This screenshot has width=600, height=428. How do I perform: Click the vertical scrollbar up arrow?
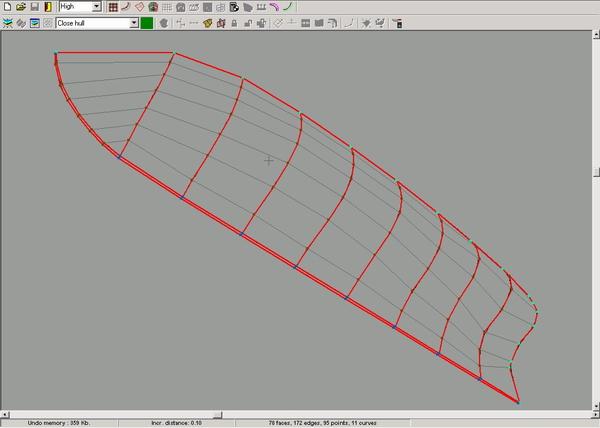[x=596, y=34]
